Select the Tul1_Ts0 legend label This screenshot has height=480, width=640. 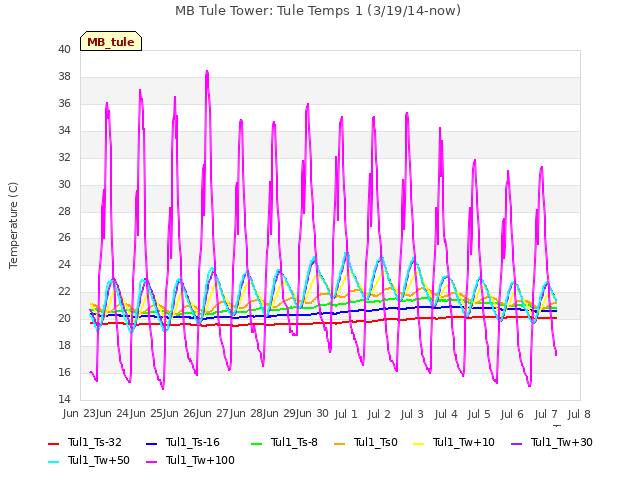pos(376,442)
